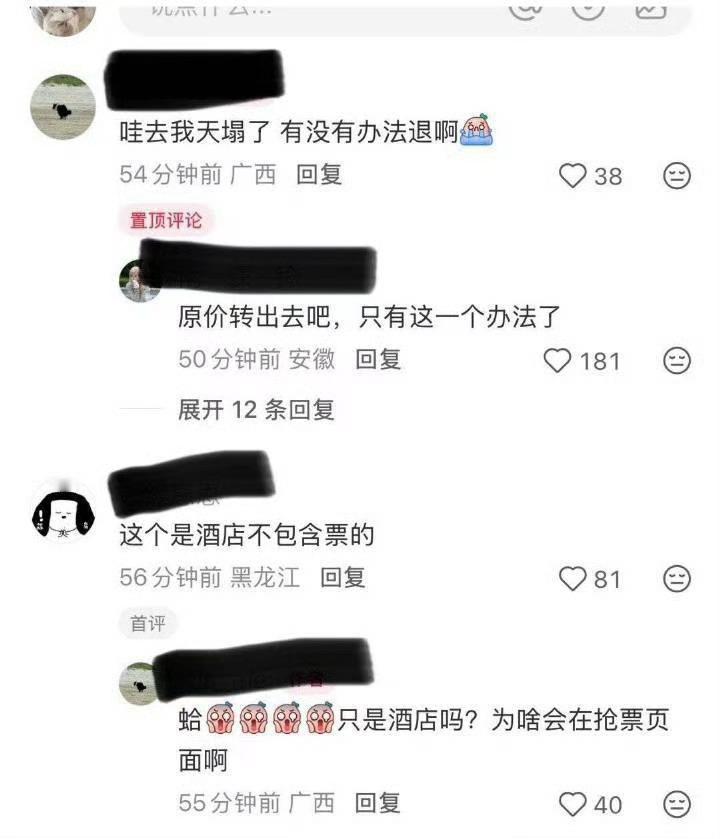Open the dog-on-grass avatar profile

[63, 106]
